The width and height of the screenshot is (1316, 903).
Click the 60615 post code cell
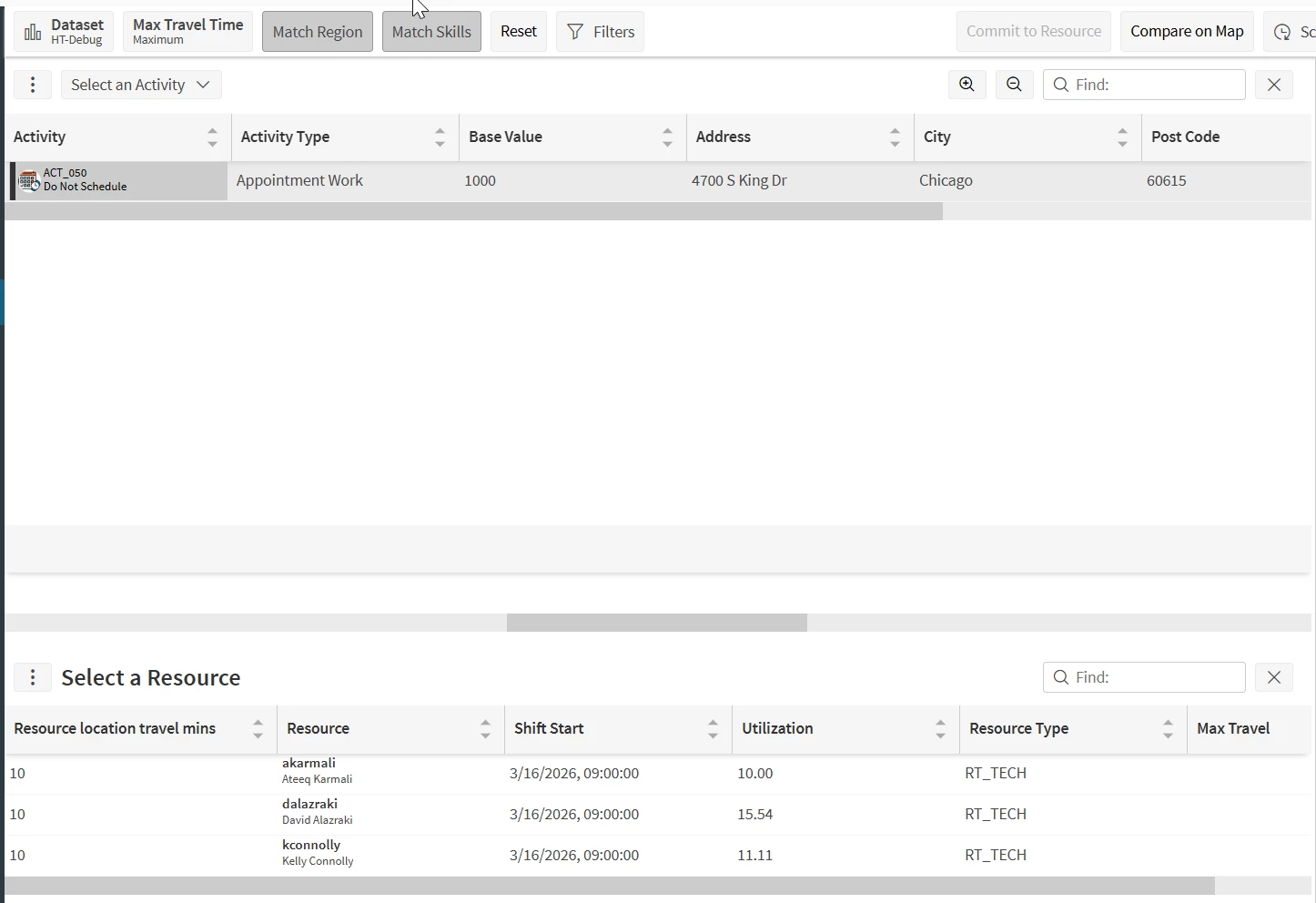(x=1167, y=180)
